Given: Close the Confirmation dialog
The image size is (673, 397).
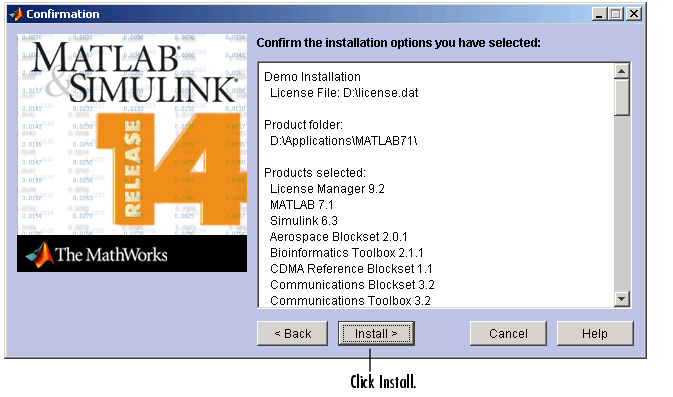Looking at the screenshot, I should (x=634, y=14).
